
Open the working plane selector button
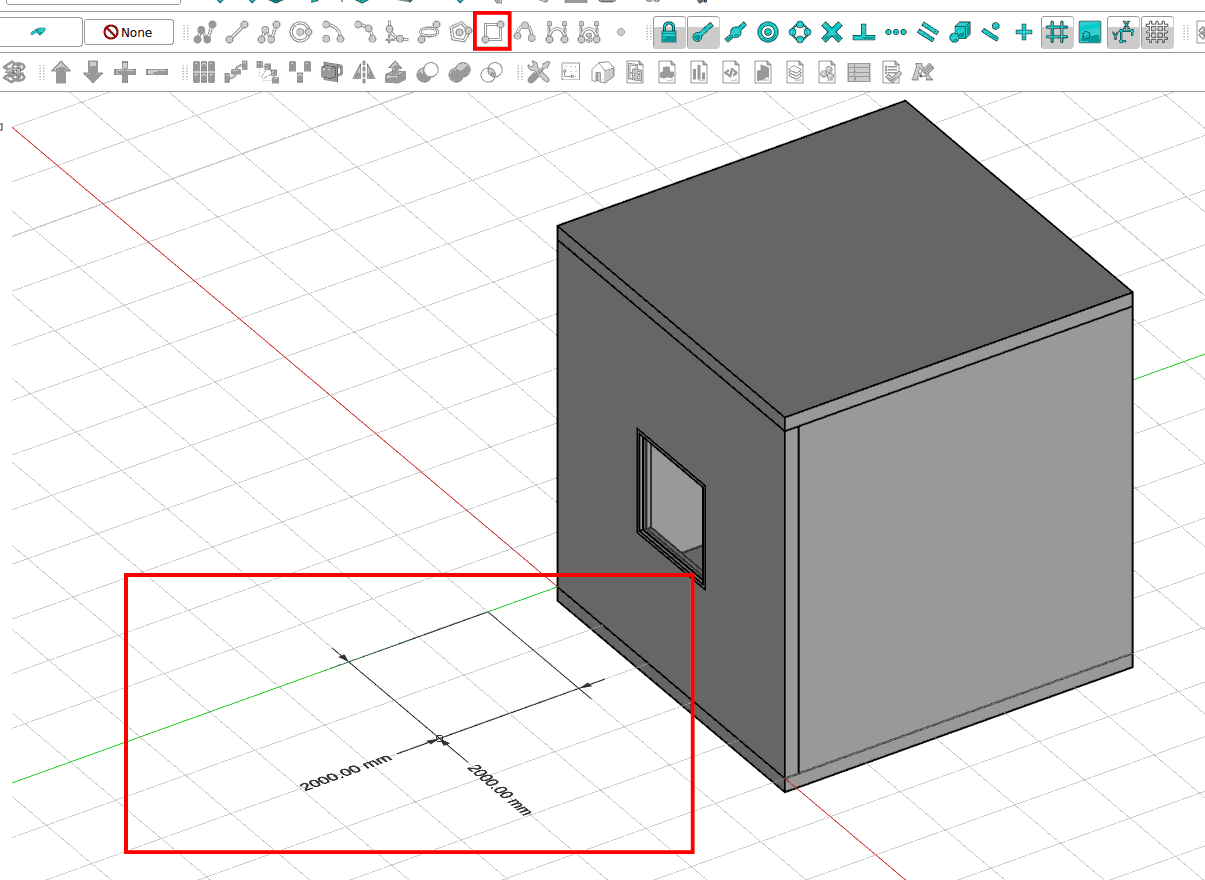click(40, 32)
